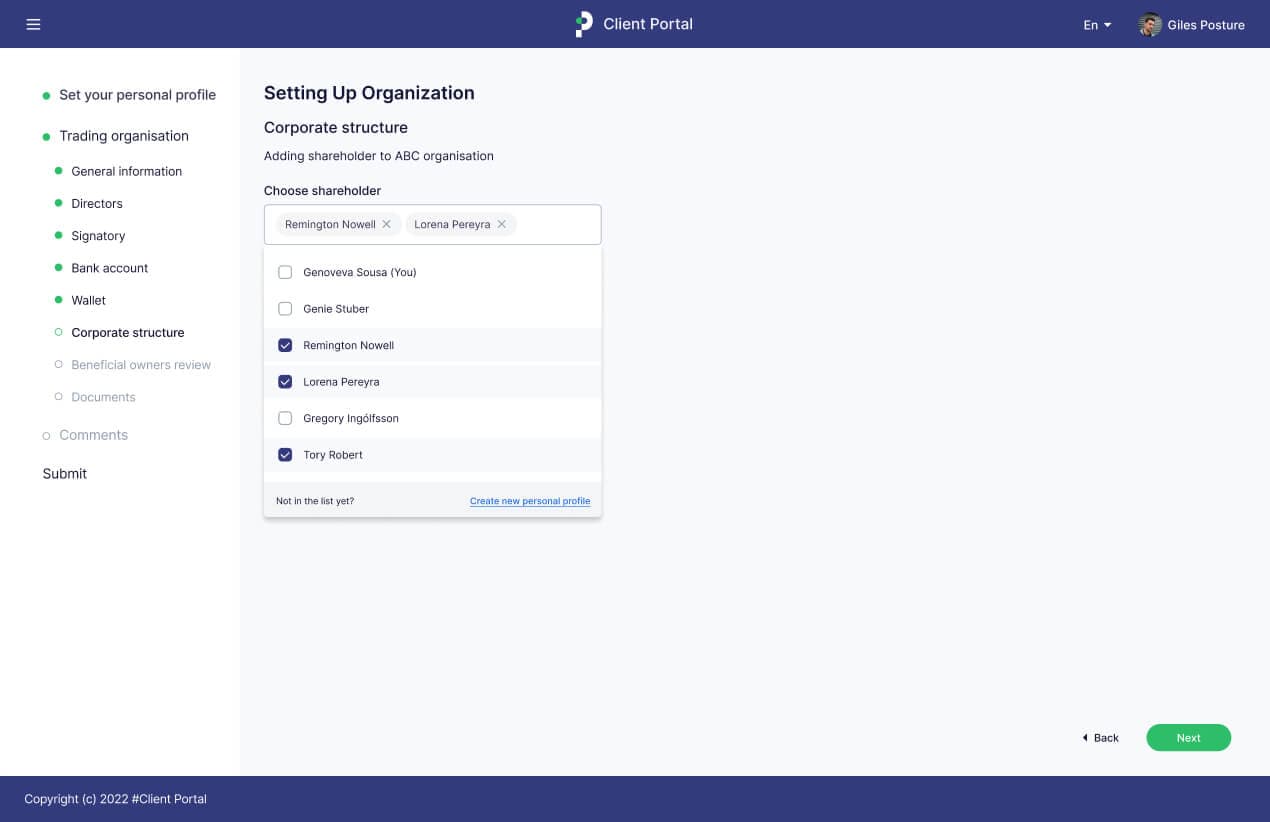Viewport: 1270px width, 822px height.
Task: Select Submit in the sidebar
Action: click(65, 474)
